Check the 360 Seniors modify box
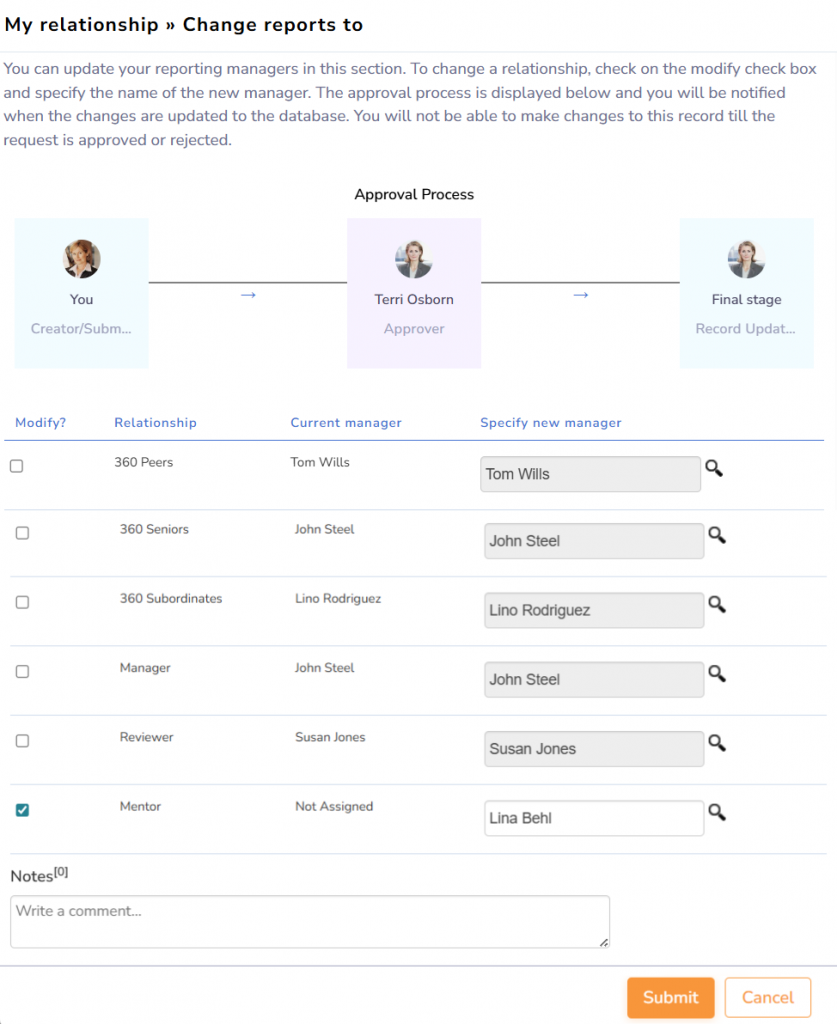 point(22,533)
